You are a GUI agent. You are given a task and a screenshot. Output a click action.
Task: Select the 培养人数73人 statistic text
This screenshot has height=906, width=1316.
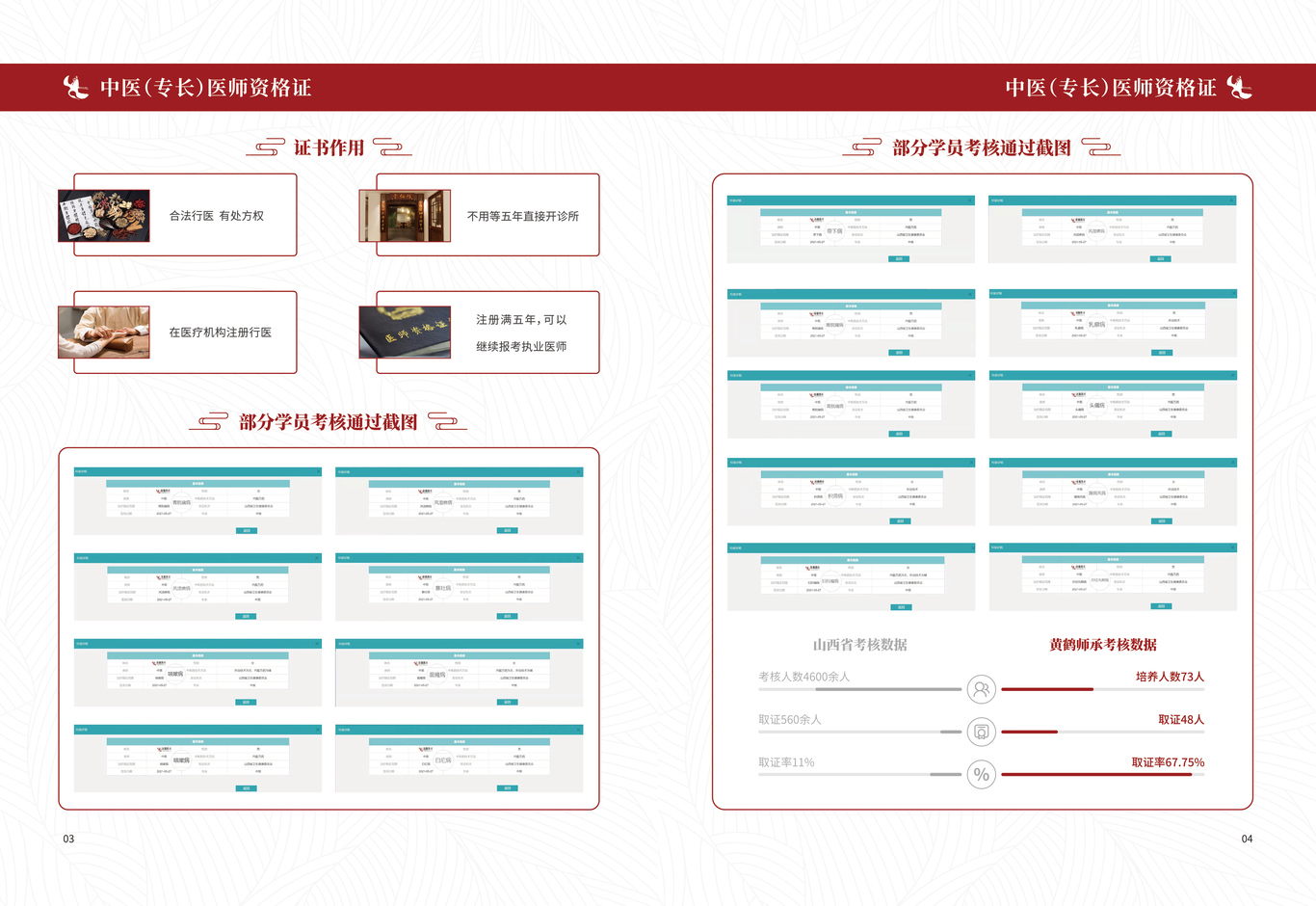[x=1170, y=677]
